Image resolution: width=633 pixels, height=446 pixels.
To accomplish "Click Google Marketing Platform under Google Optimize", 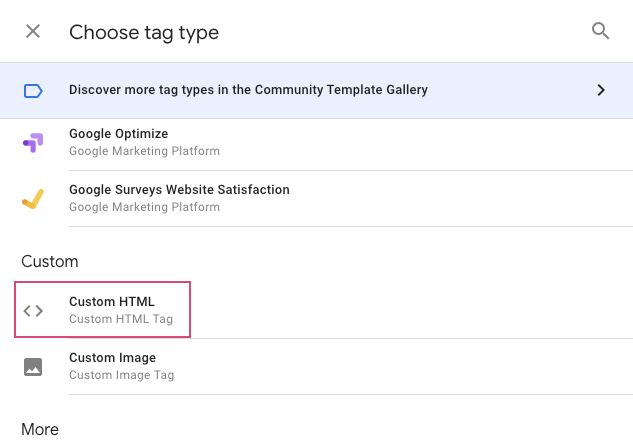I will pos(144,151).
